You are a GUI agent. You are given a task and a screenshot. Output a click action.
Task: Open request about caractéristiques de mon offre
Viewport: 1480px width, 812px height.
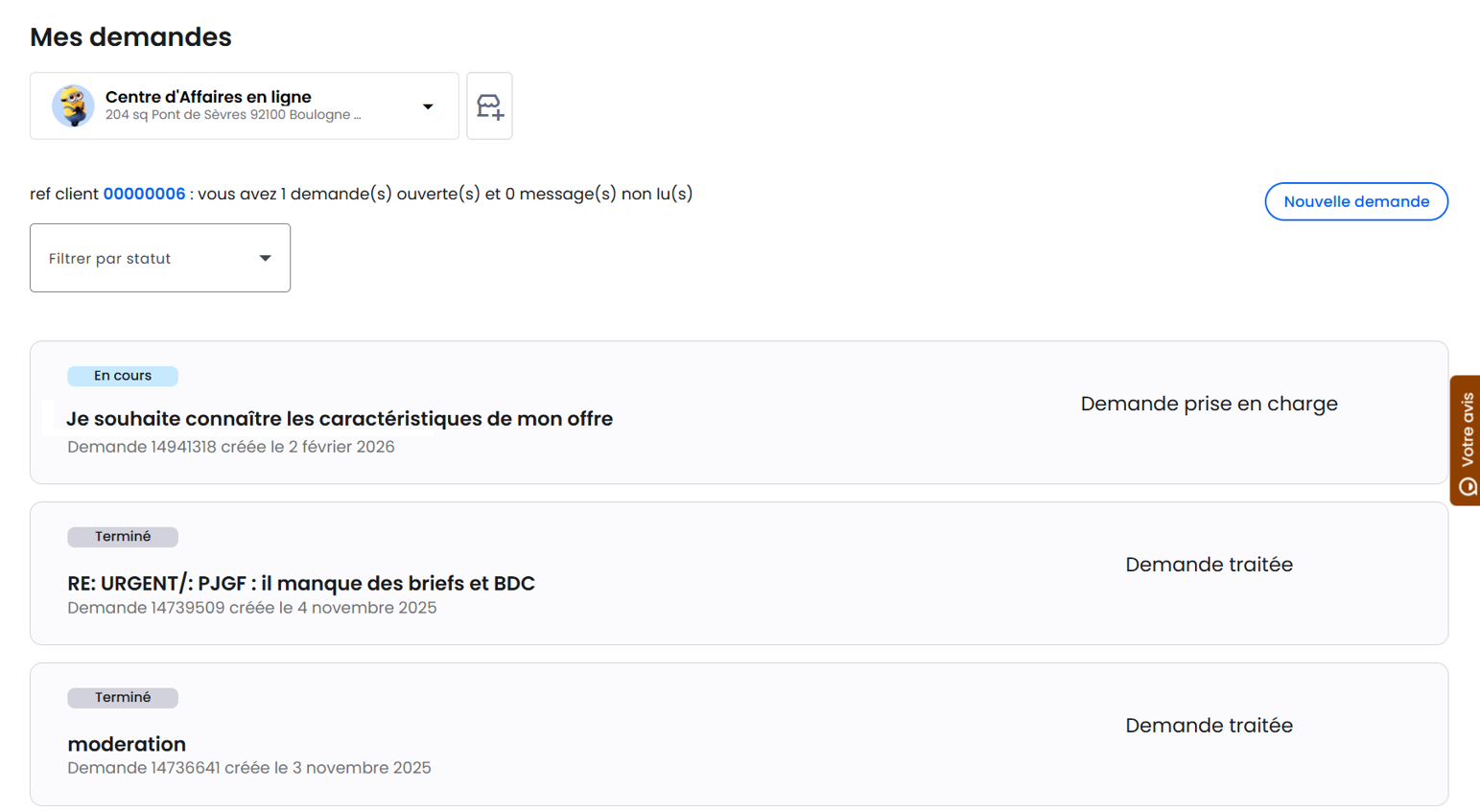pyautogui.click(x=340, y=419)
